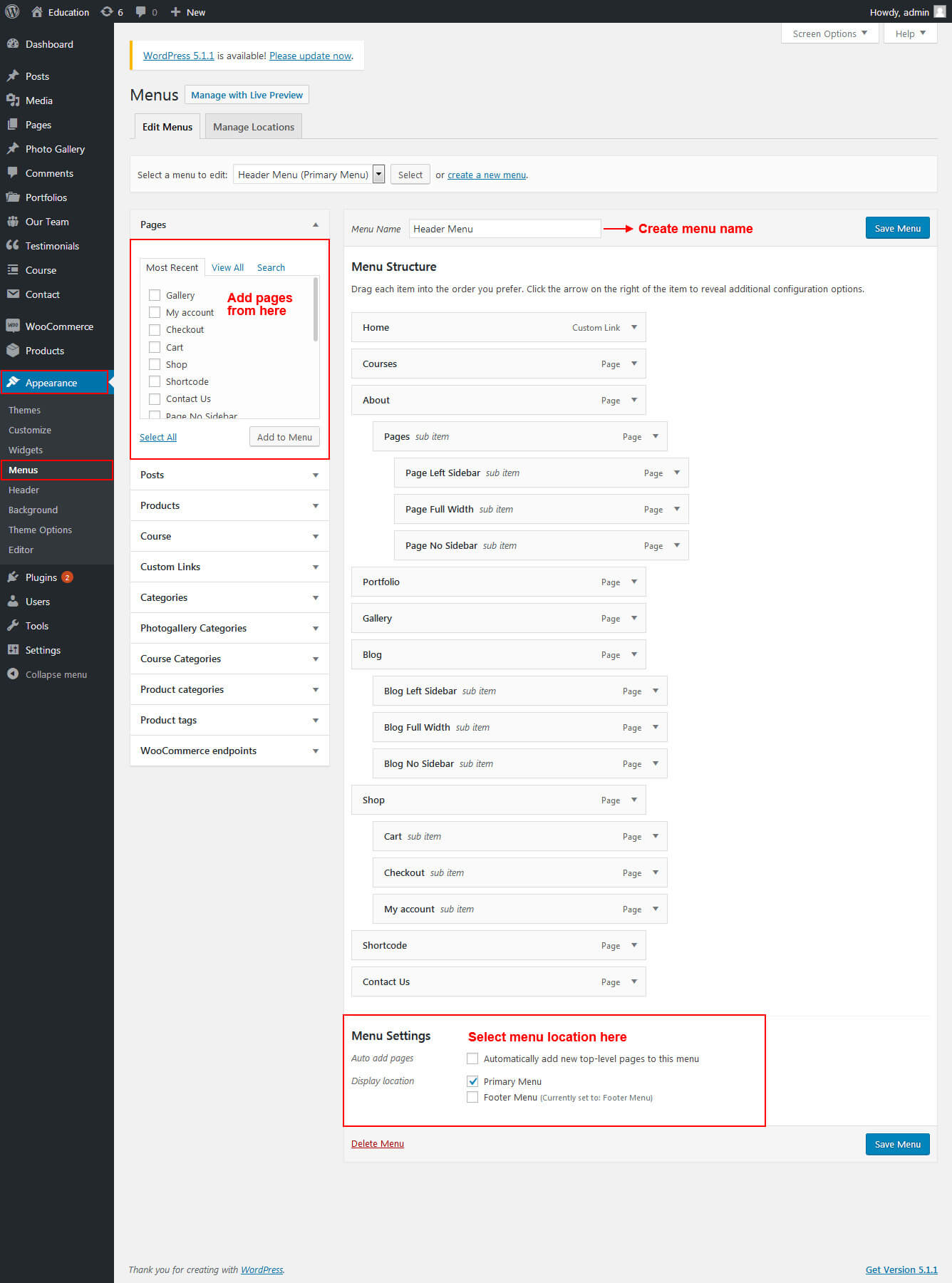Open Testimonials quote icon in sidebar
This screenshot has height=1283, width=952.
click(13, 245)
